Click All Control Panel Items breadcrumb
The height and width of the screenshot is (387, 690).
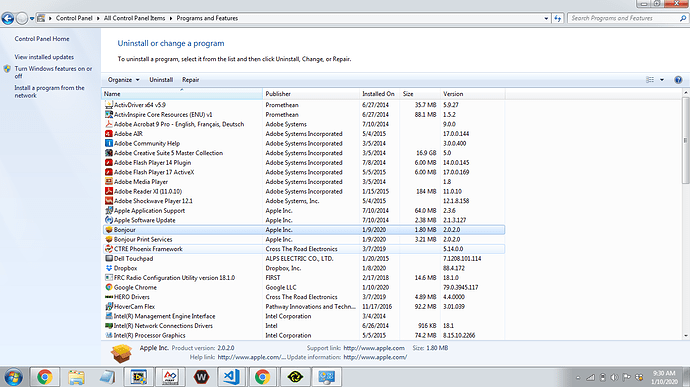pos(134,18)
